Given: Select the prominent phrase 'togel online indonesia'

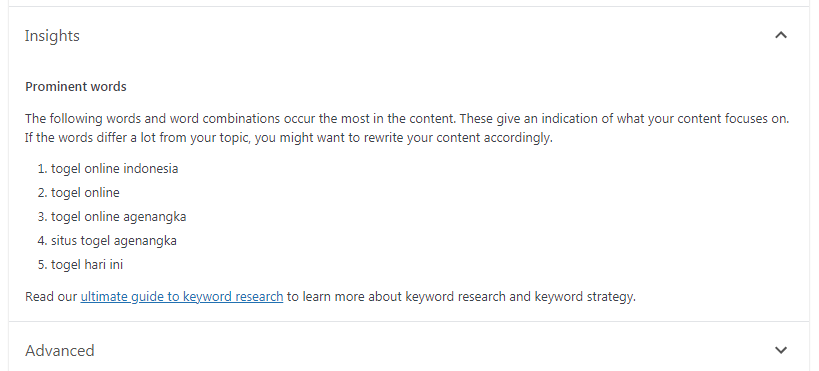Looking at the screenshot, I should coord(114,169).
